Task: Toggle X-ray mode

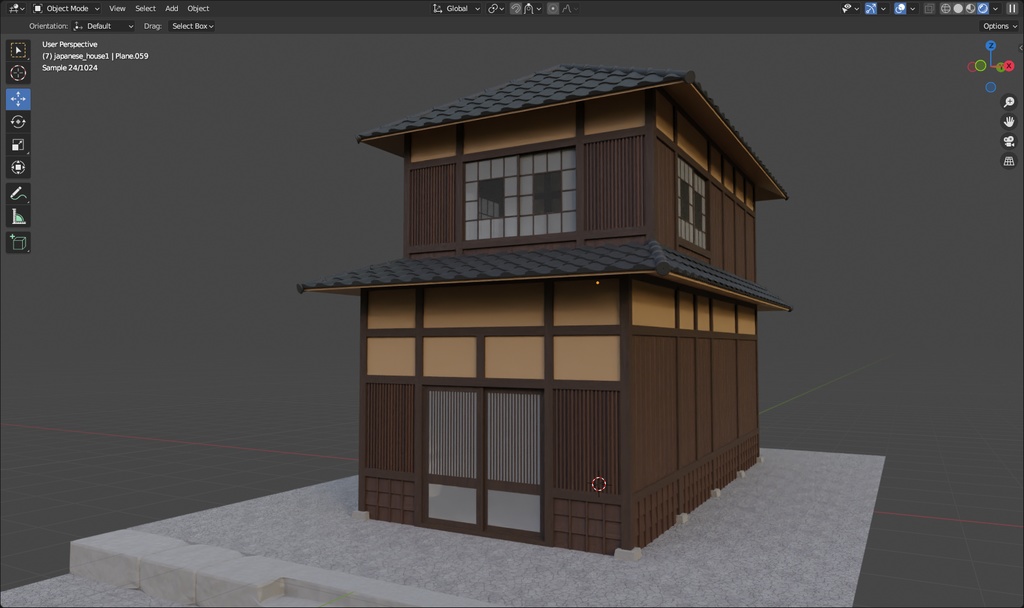Action: tap(929, 8)
